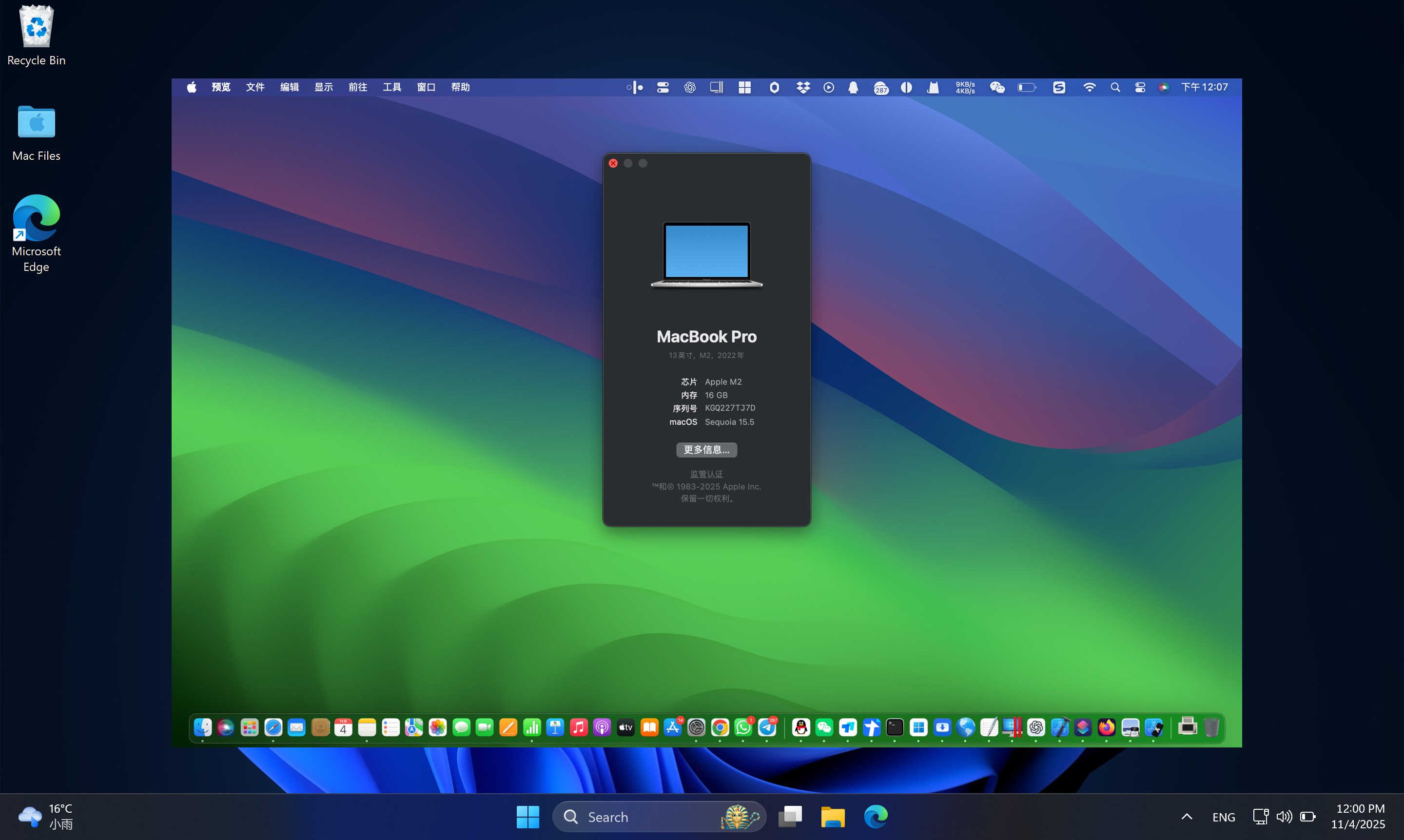Open the 监管认证 link

[706, 474]
